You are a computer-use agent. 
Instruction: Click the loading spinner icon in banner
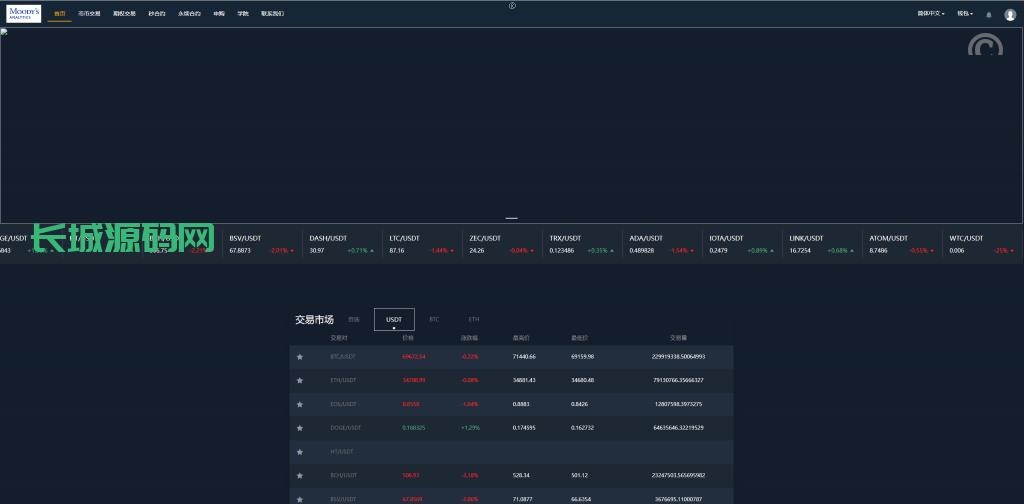985,46
